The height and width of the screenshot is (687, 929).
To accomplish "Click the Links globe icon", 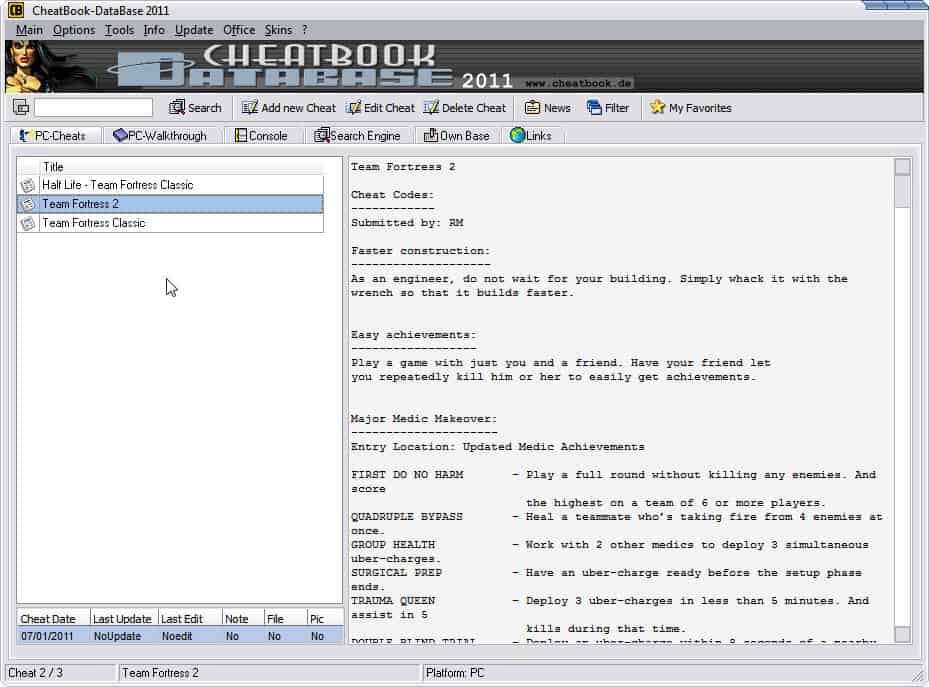I will tap(517, 136).
